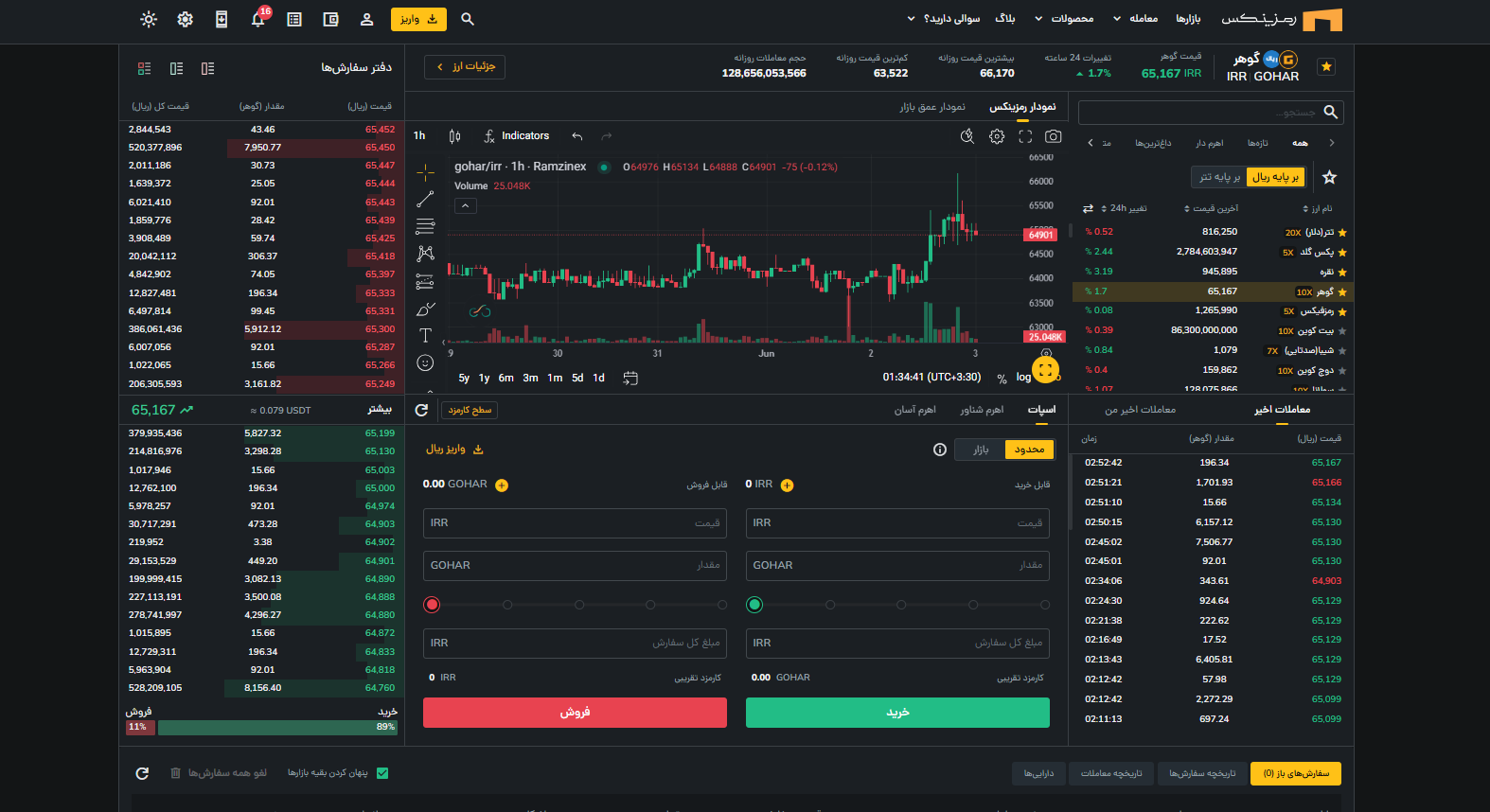Image resolution: width=1490 pixels, height=812 pixels.
Task: Open 1h interval selector
Action: [419, 136]
